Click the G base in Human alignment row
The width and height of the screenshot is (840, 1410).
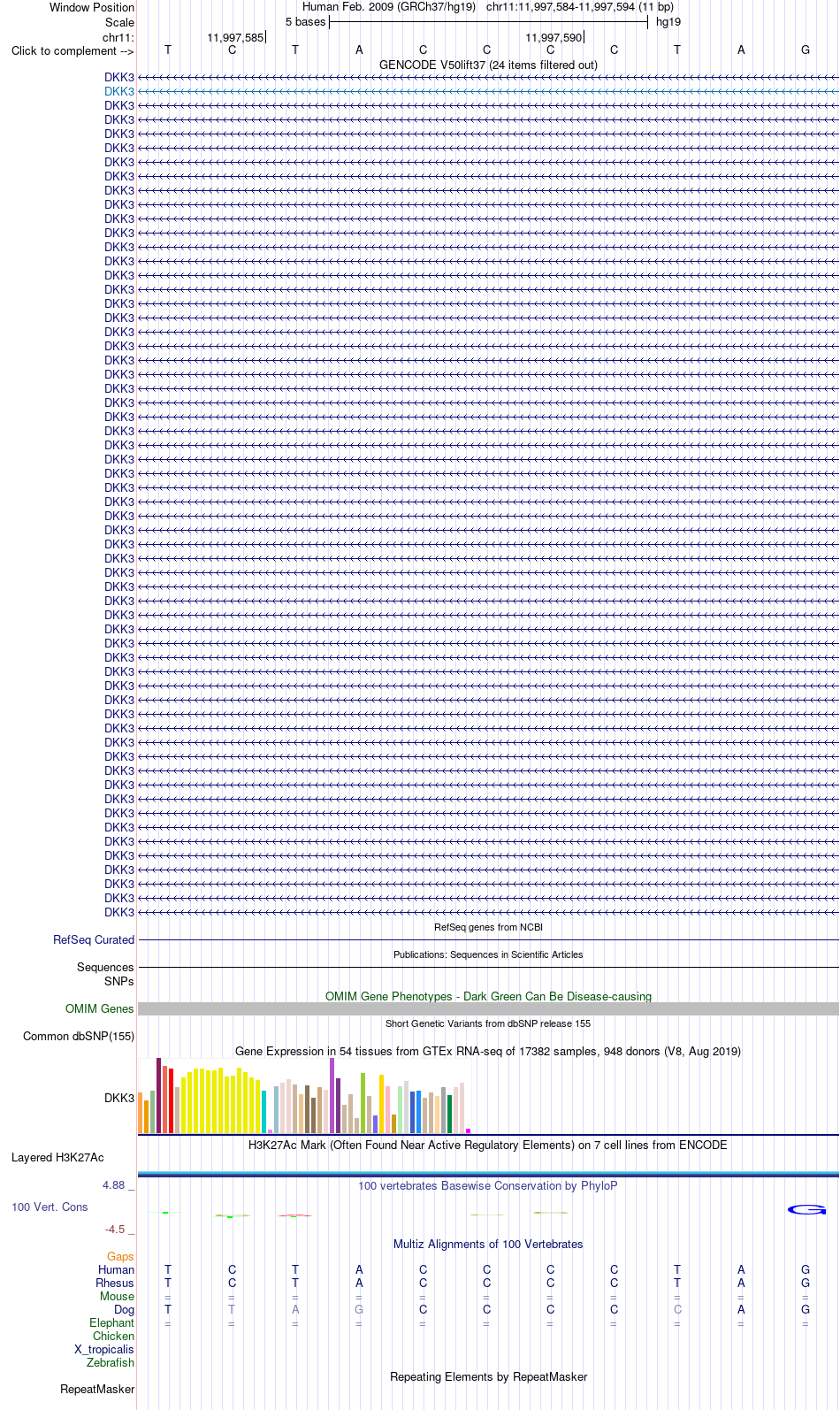(806, 1269)
